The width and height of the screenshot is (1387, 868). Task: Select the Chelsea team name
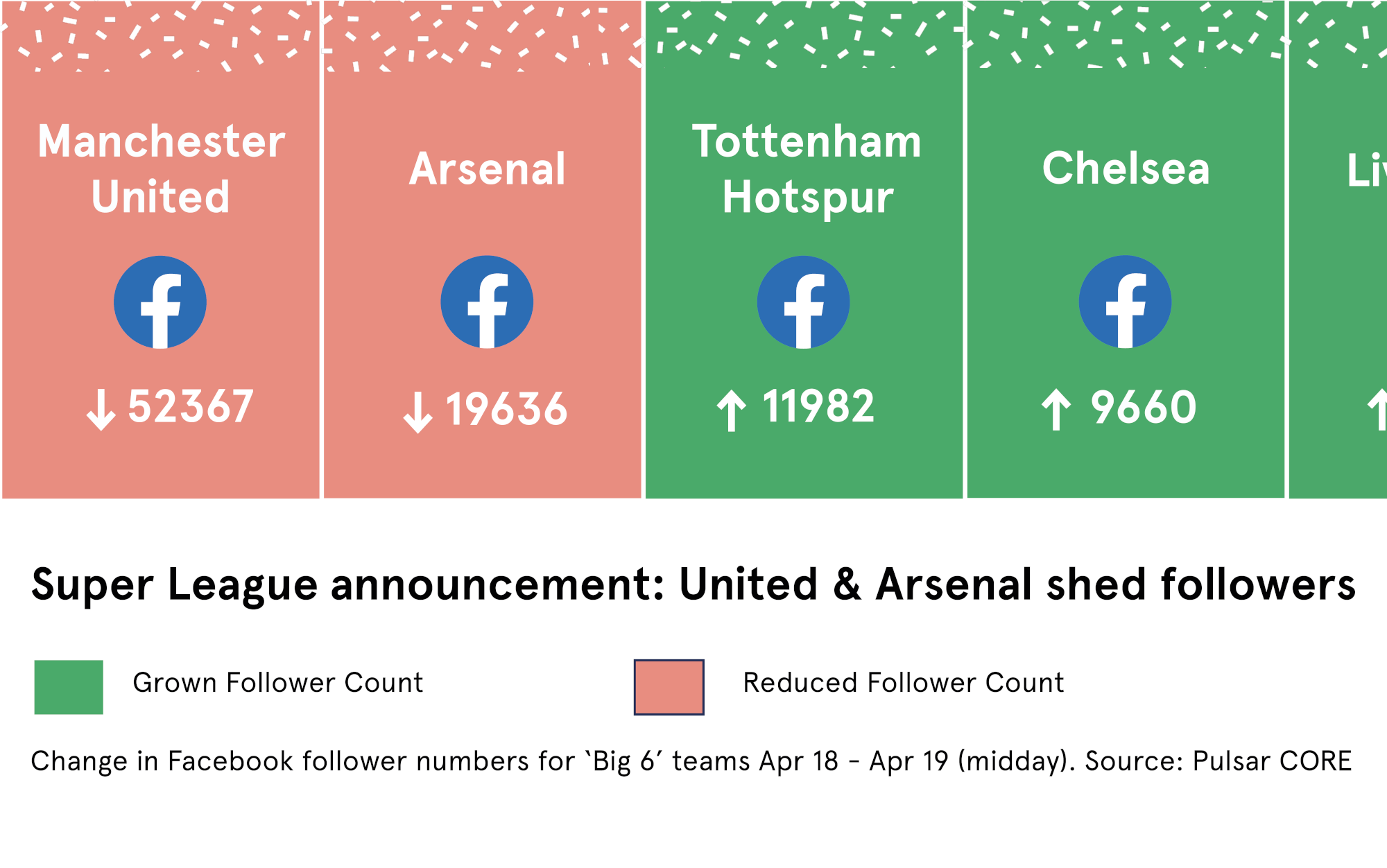(x=1126, y=168)
